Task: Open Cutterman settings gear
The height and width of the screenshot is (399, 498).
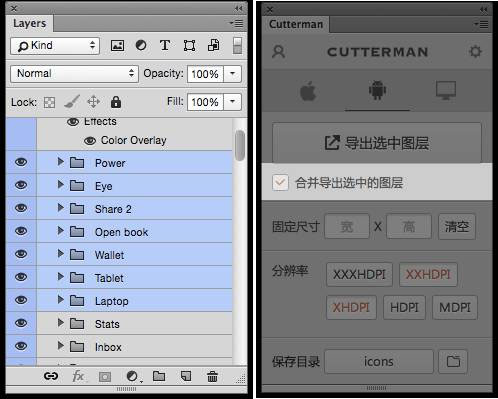Action: (475, 52)
